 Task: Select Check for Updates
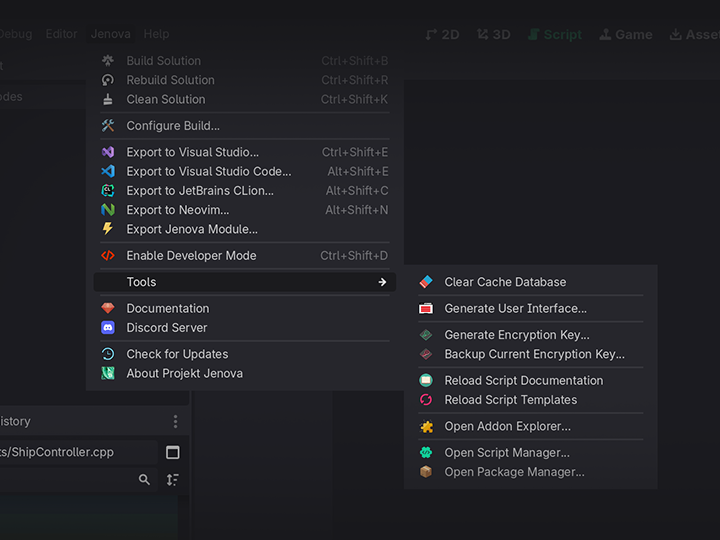[245, 354]
